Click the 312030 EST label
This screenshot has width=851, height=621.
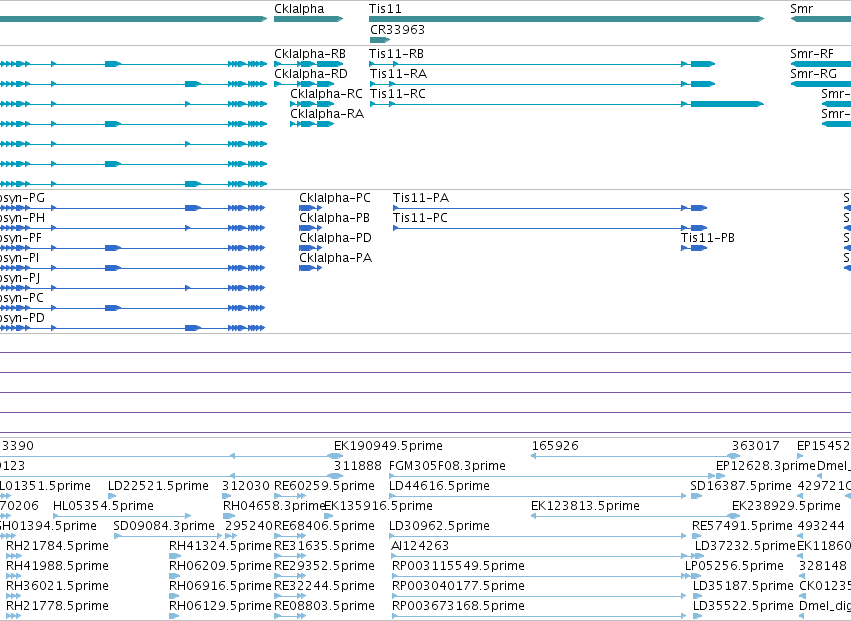click(x=246, y=486)
